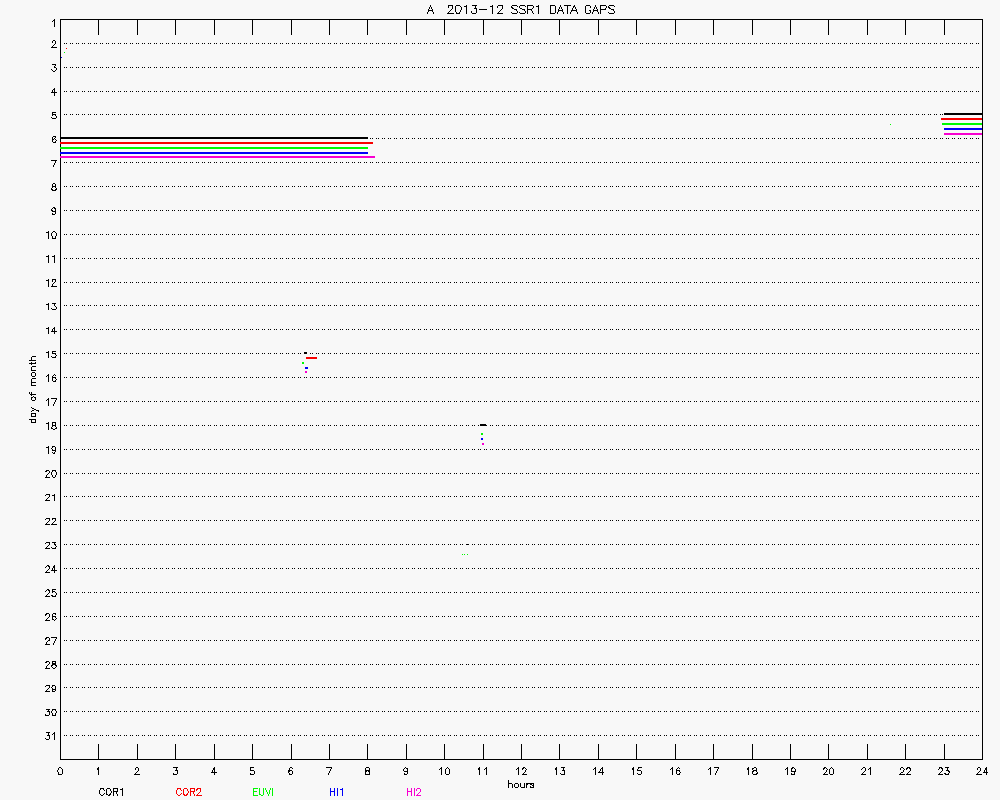1000x800 pixels.
Task: Click the COR1 legend label
Action: pos(110,792)
